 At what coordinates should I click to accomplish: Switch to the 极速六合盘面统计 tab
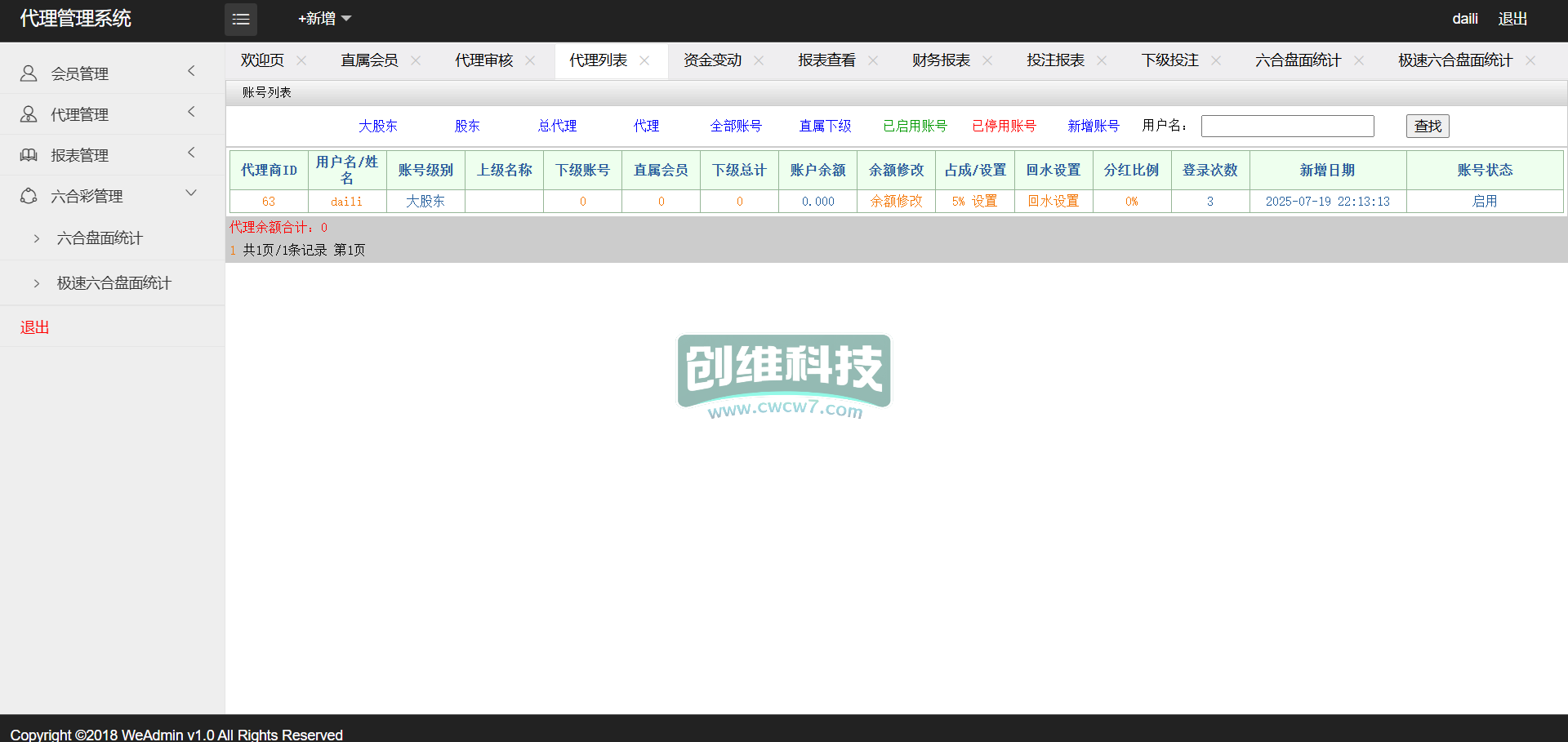click(x=1454, y=60)
